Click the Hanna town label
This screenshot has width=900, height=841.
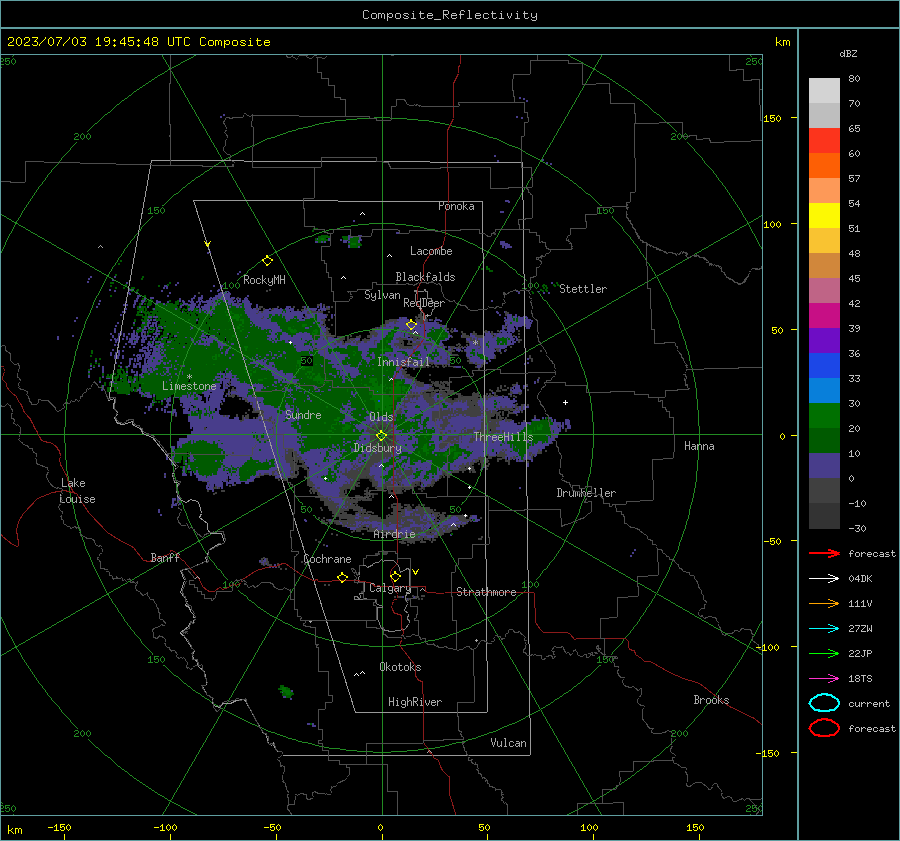[x=699, y=446]
